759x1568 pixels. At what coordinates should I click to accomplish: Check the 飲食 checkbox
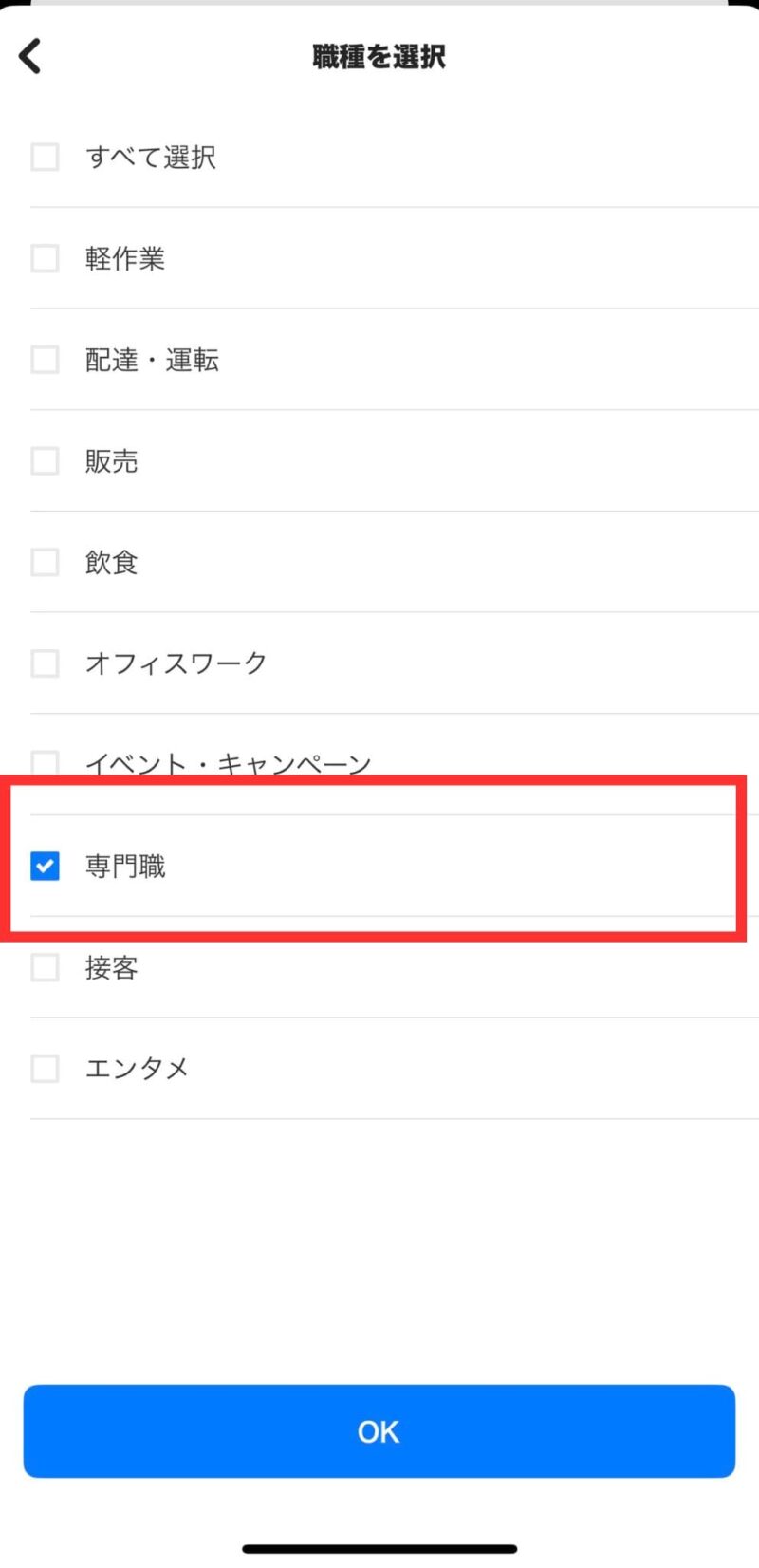pos(45,562)
